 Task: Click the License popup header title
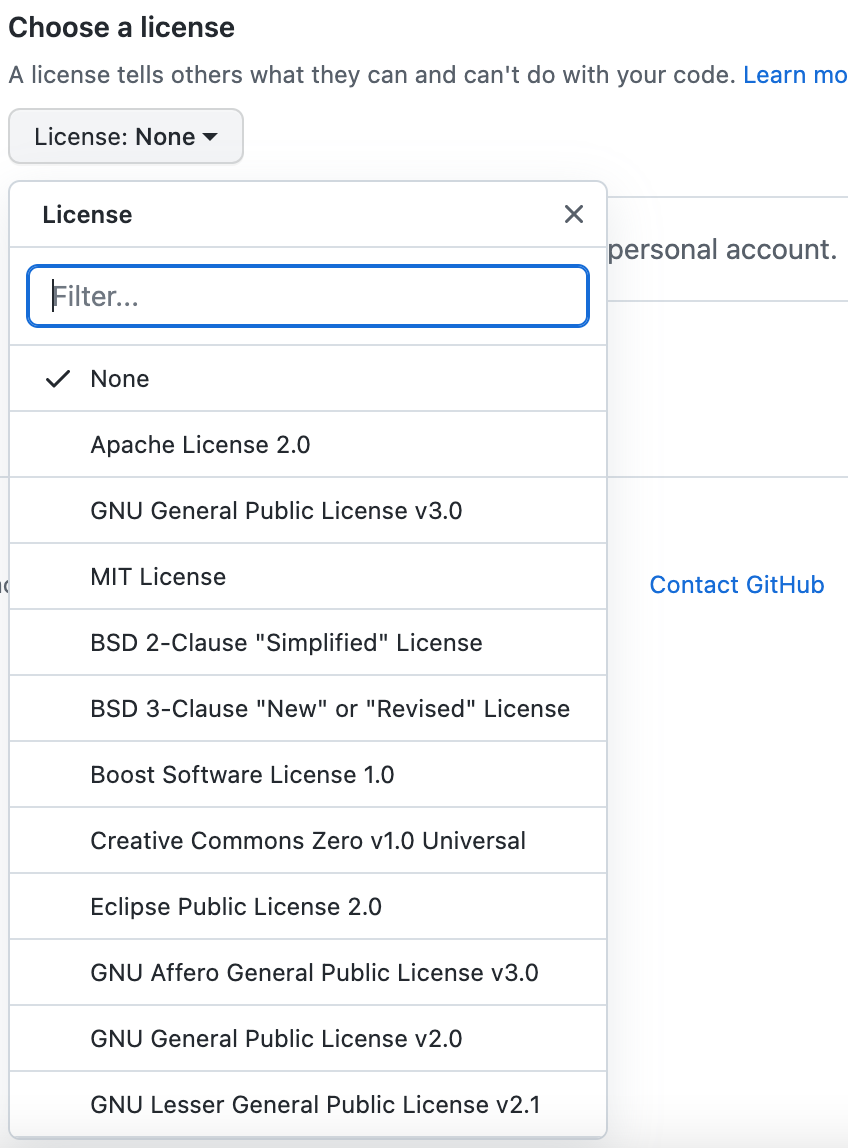(x=87, y=215)
